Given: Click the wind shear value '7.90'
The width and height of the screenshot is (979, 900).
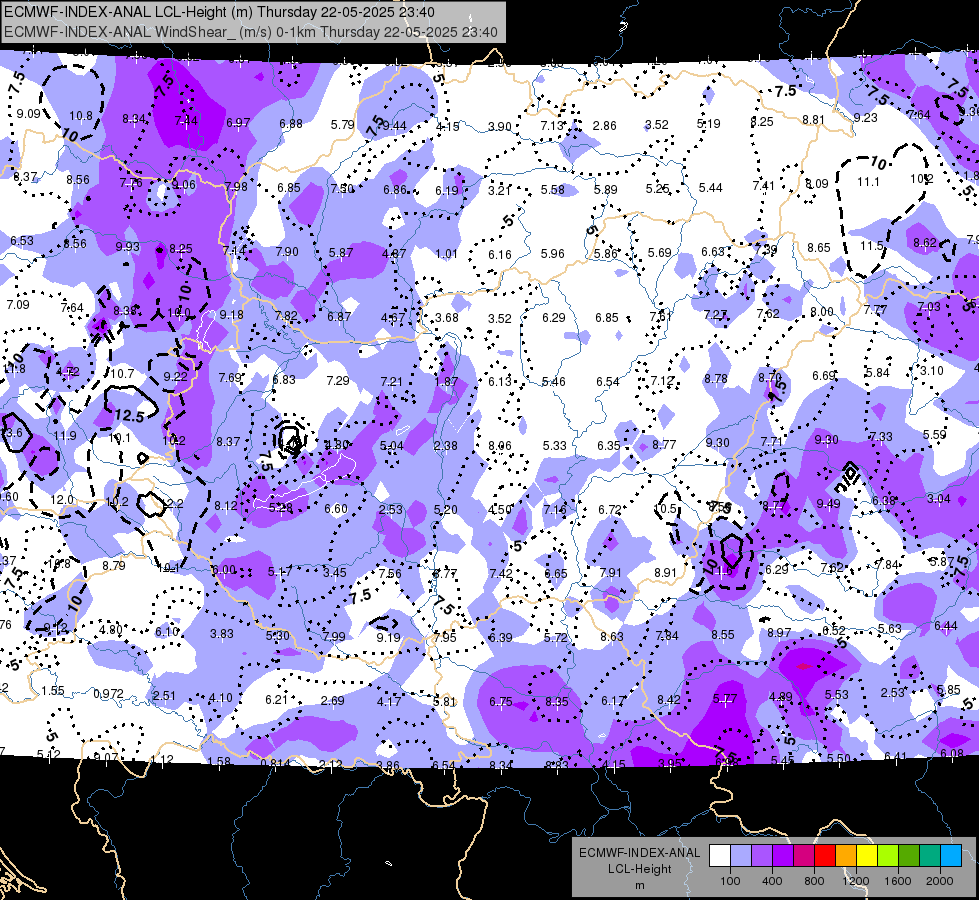Looking at the screenshot, I should click(x=287, y=251).
